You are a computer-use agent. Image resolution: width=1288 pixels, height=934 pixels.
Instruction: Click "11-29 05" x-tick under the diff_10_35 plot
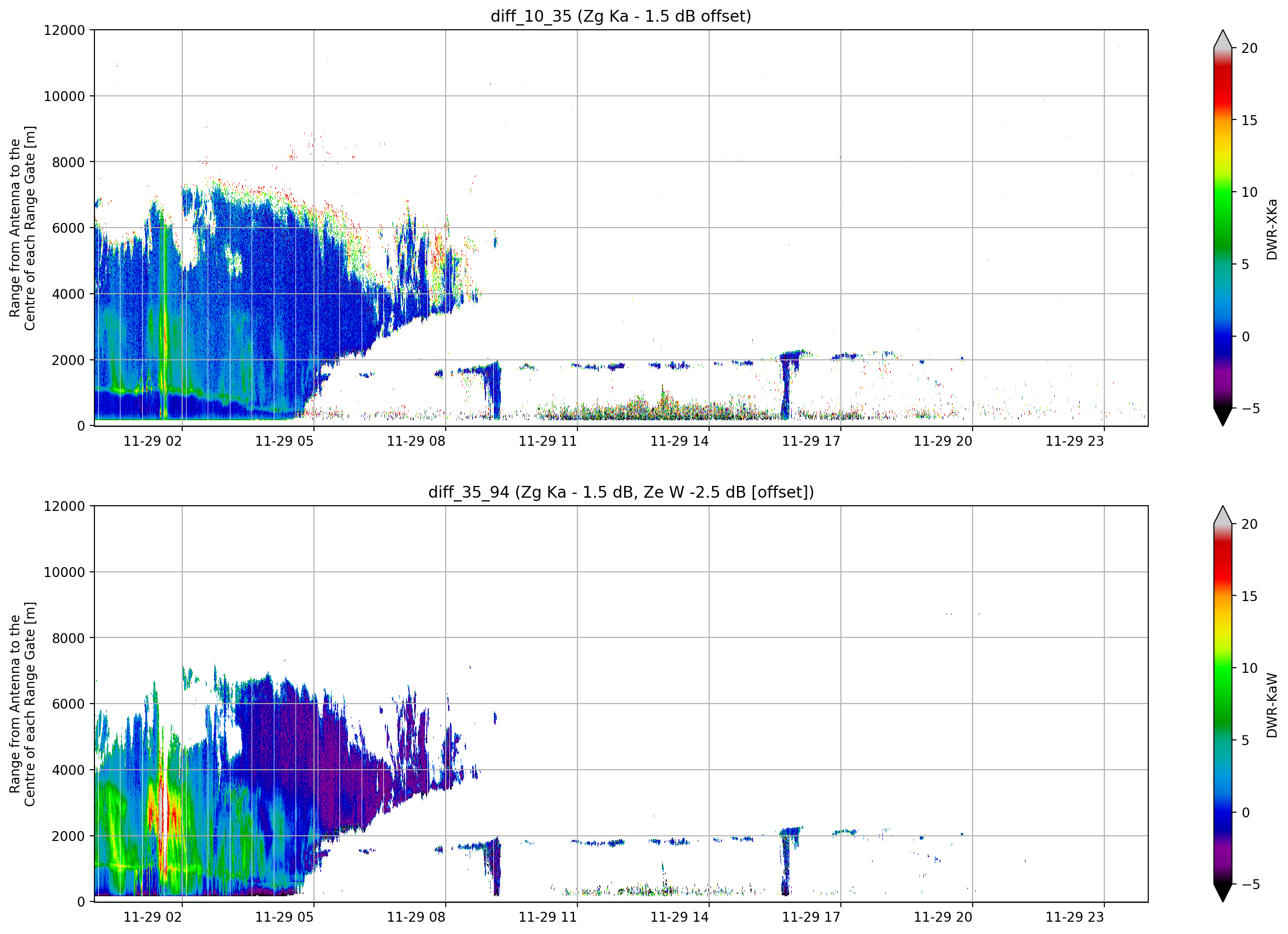click(285, 442)
